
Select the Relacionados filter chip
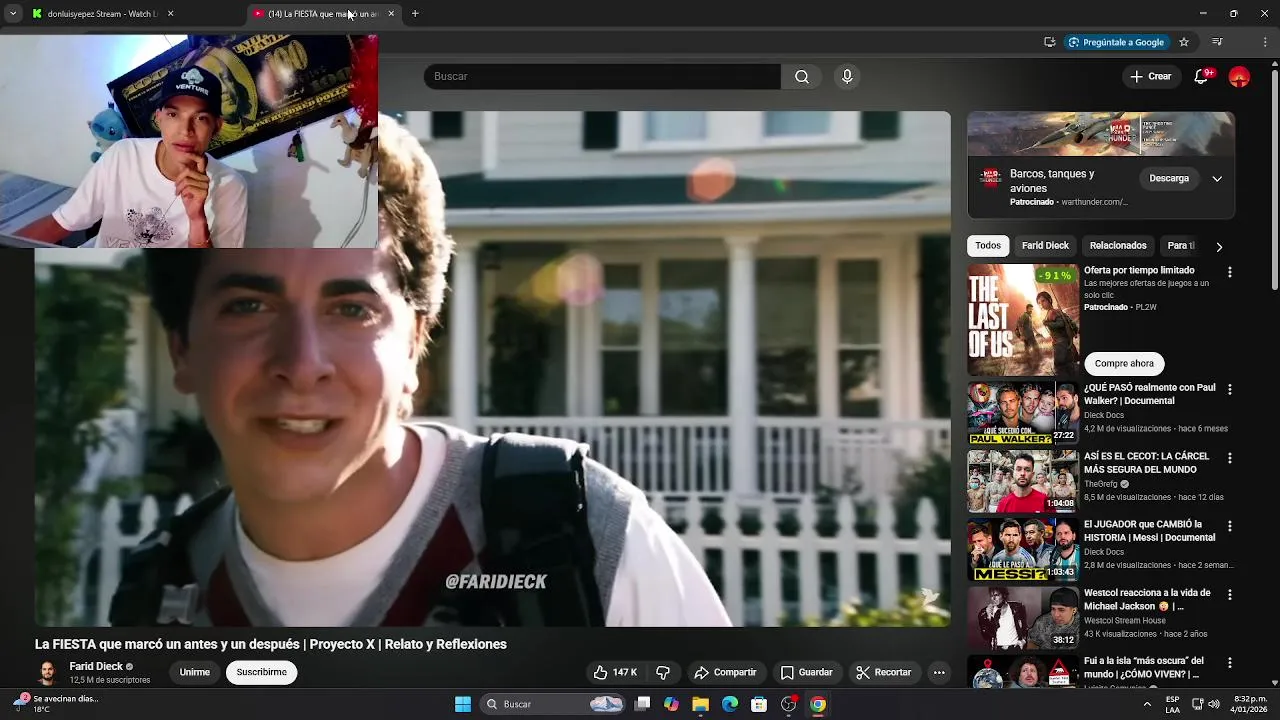coord(1118,246)
